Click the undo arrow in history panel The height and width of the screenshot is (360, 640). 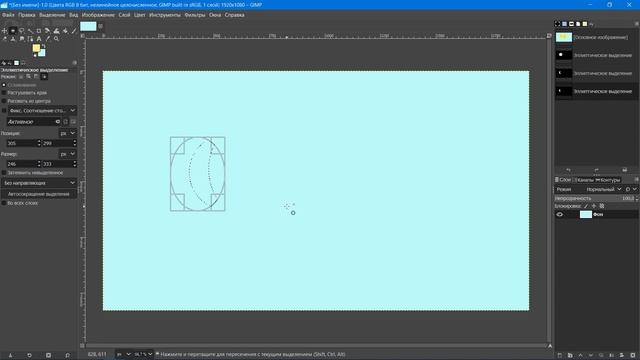[x=568, y=170]
